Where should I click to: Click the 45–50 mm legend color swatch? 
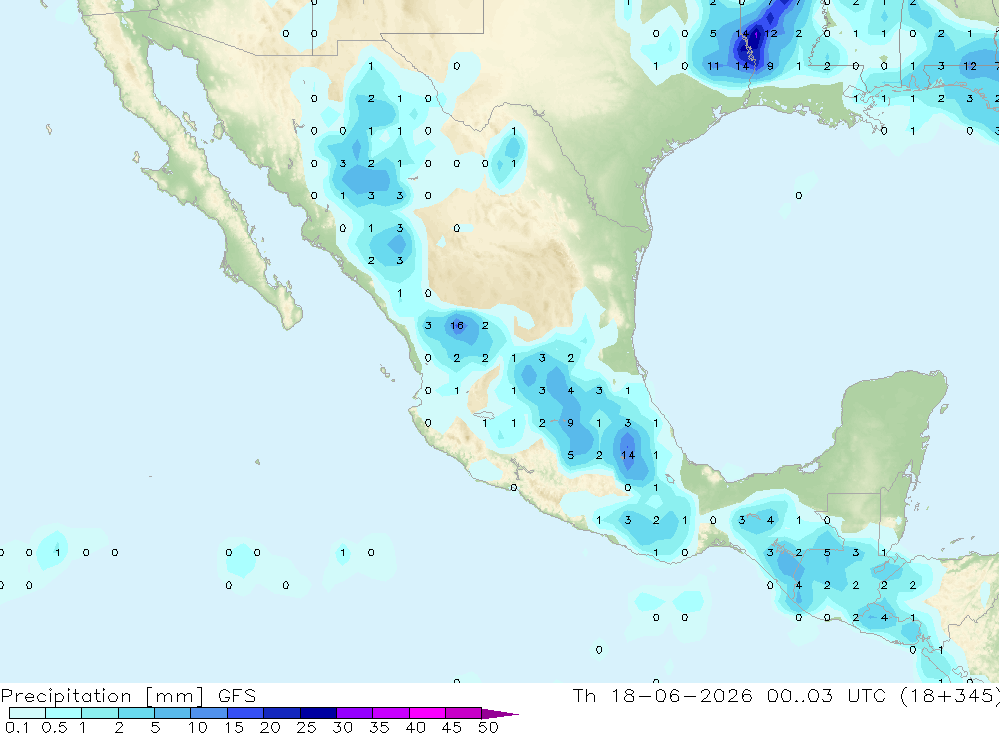pyautogui.click(x=464, y=713)
